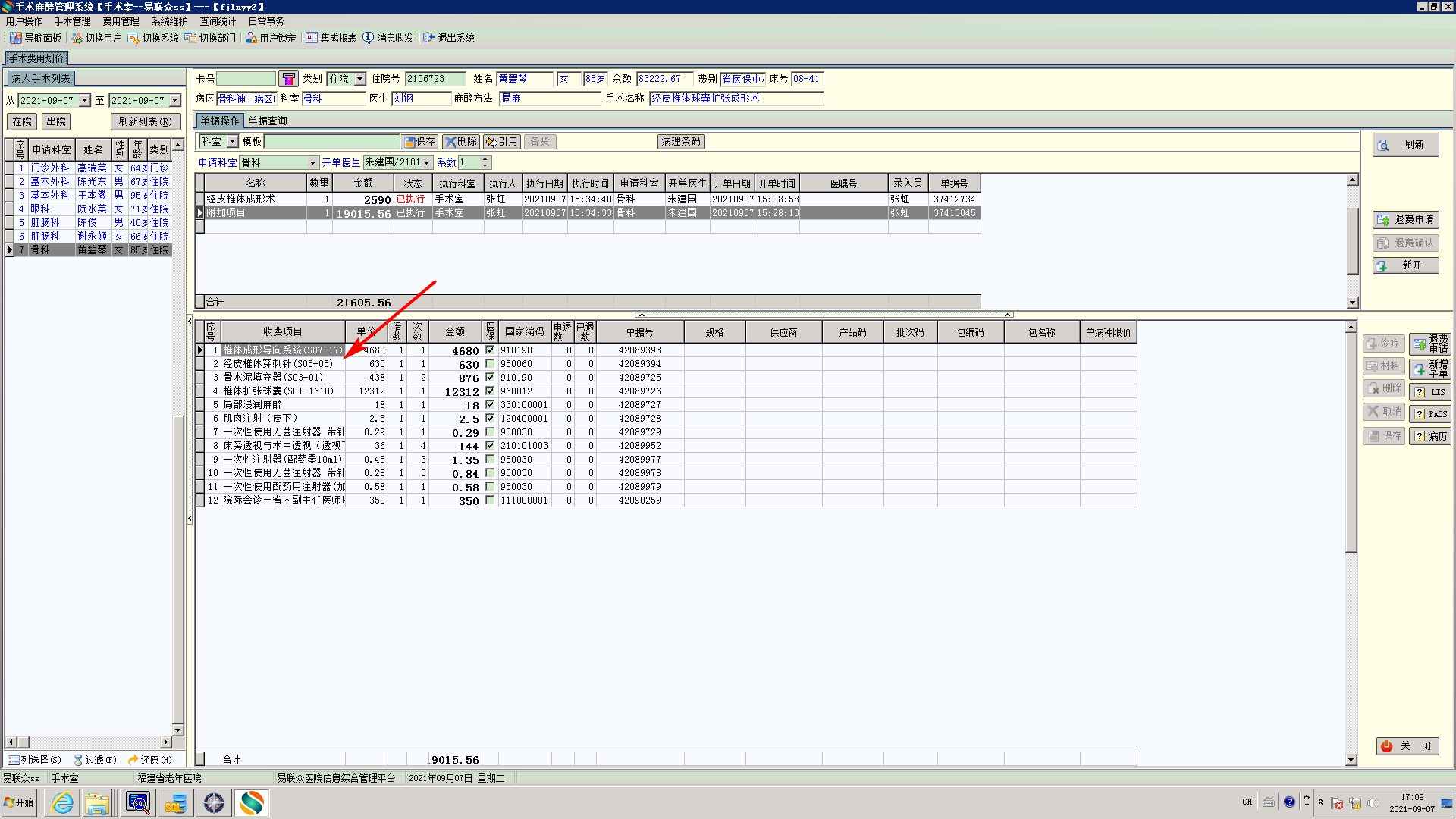Click the refresh list button
This screenshot has width=1456, height=819.
coord(145,121)
